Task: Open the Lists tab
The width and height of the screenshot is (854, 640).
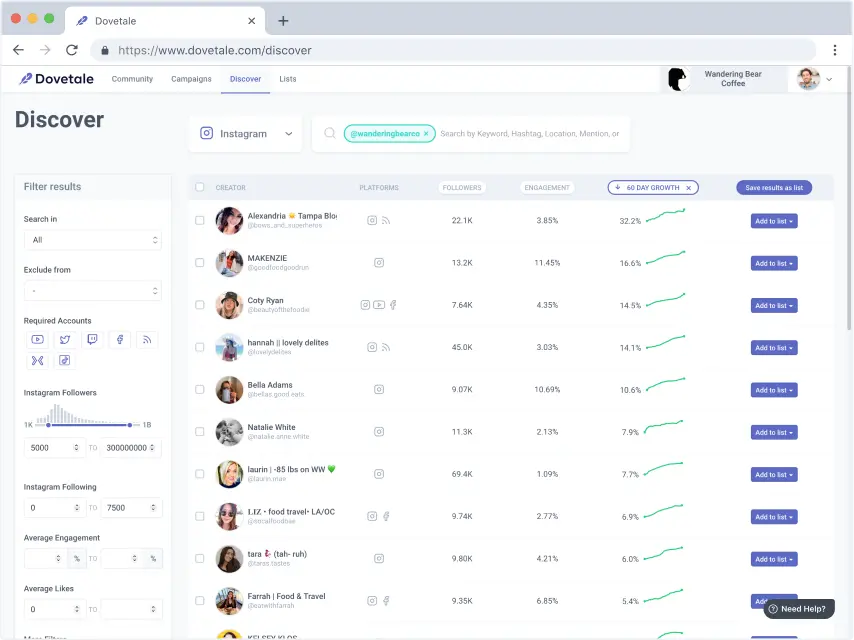Action: (x=288, y=79)
